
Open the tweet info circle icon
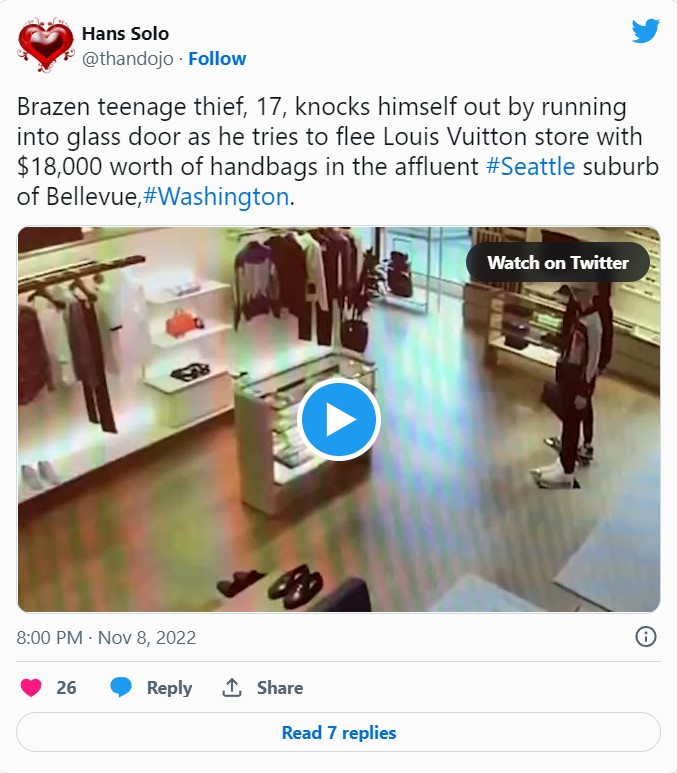coord(645,636)
